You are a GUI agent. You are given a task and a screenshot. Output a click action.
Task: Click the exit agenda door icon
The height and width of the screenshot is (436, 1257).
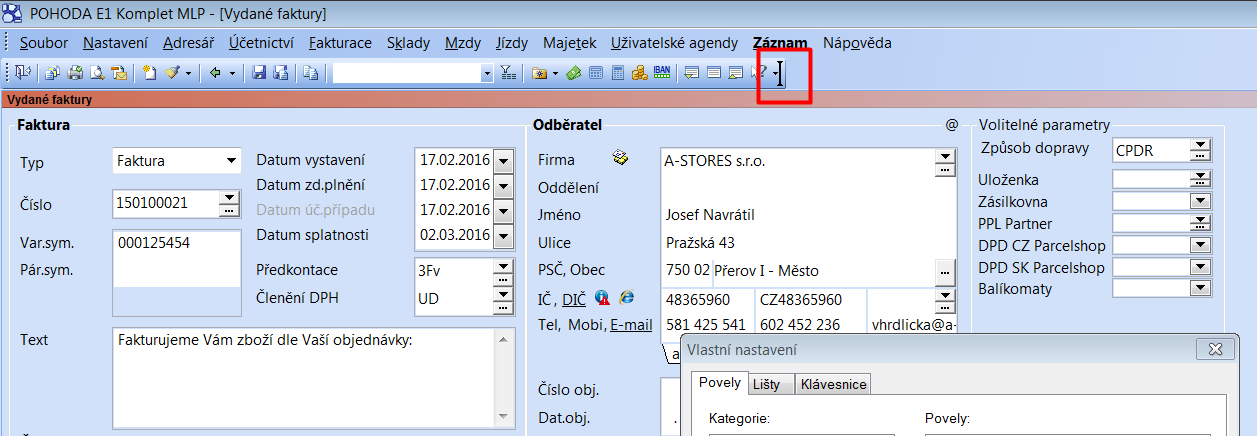22,72
